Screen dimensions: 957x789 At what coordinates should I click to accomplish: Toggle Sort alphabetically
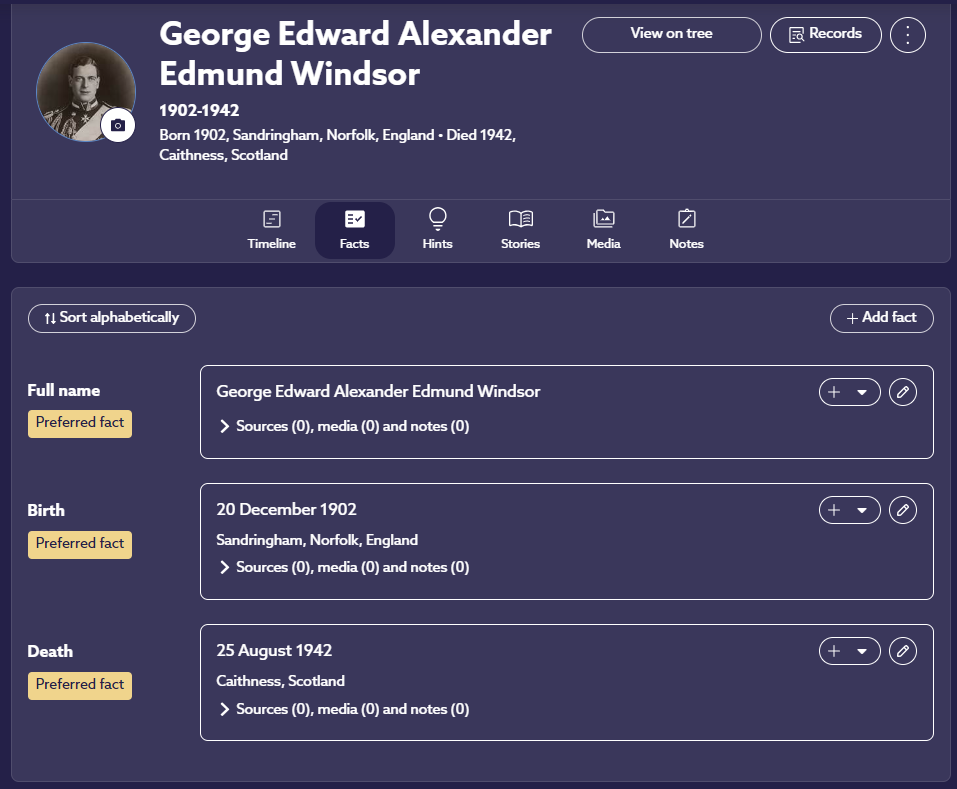(111, 318)
